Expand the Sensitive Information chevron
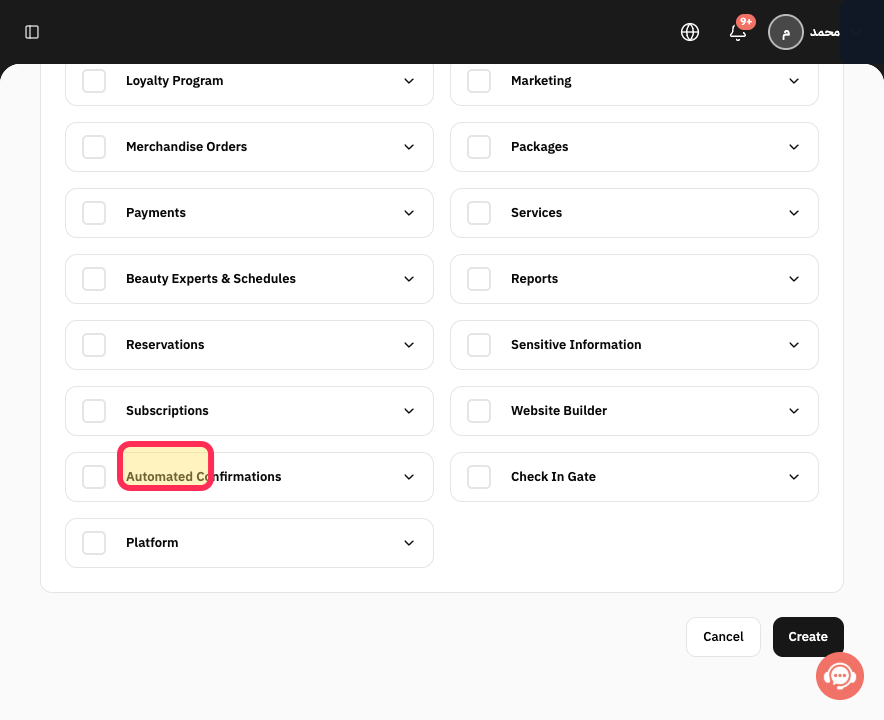This screenshot has height=720, width=884. (794, 345)
